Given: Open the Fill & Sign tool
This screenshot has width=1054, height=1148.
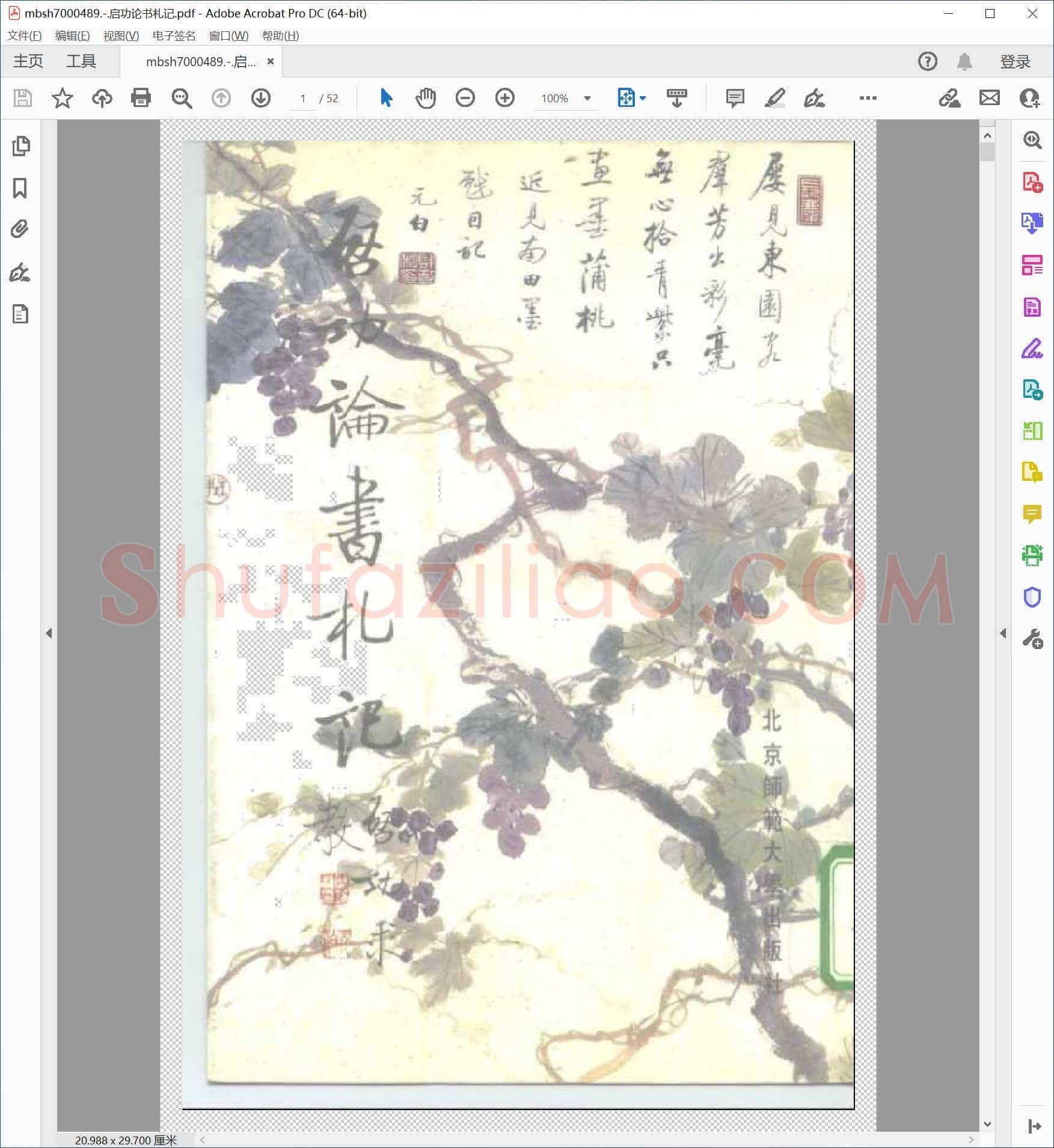Looking at the screenshot, I should tap(1032, 349).
